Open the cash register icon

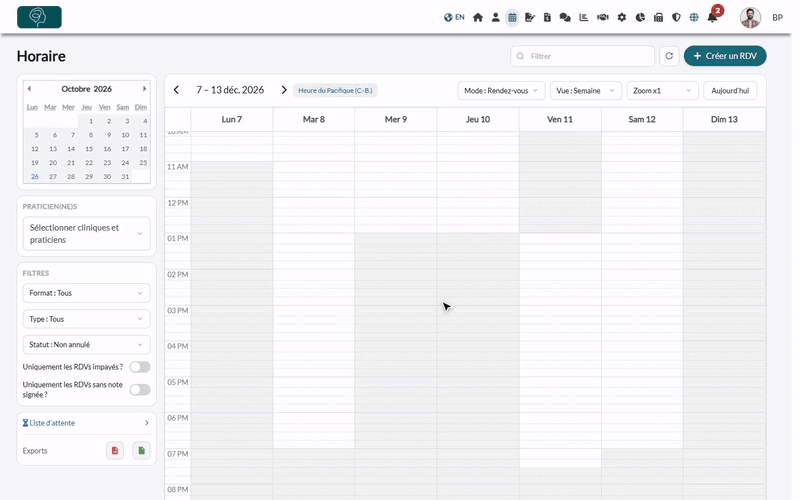(x=658, y=17)
